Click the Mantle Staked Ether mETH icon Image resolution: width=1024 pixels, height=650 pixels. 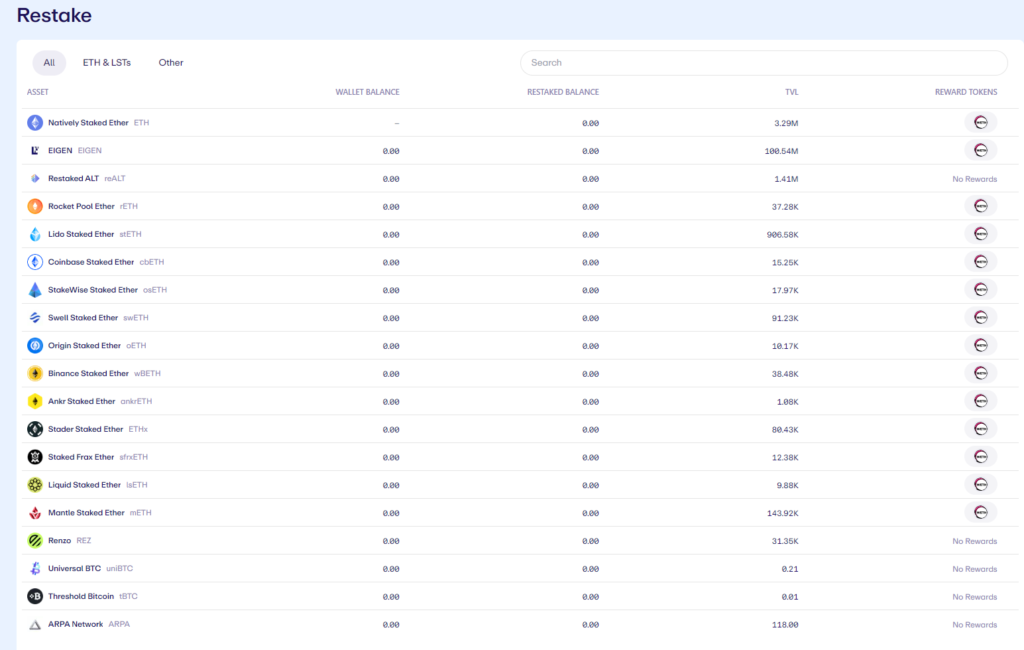[x=35, y=513]
